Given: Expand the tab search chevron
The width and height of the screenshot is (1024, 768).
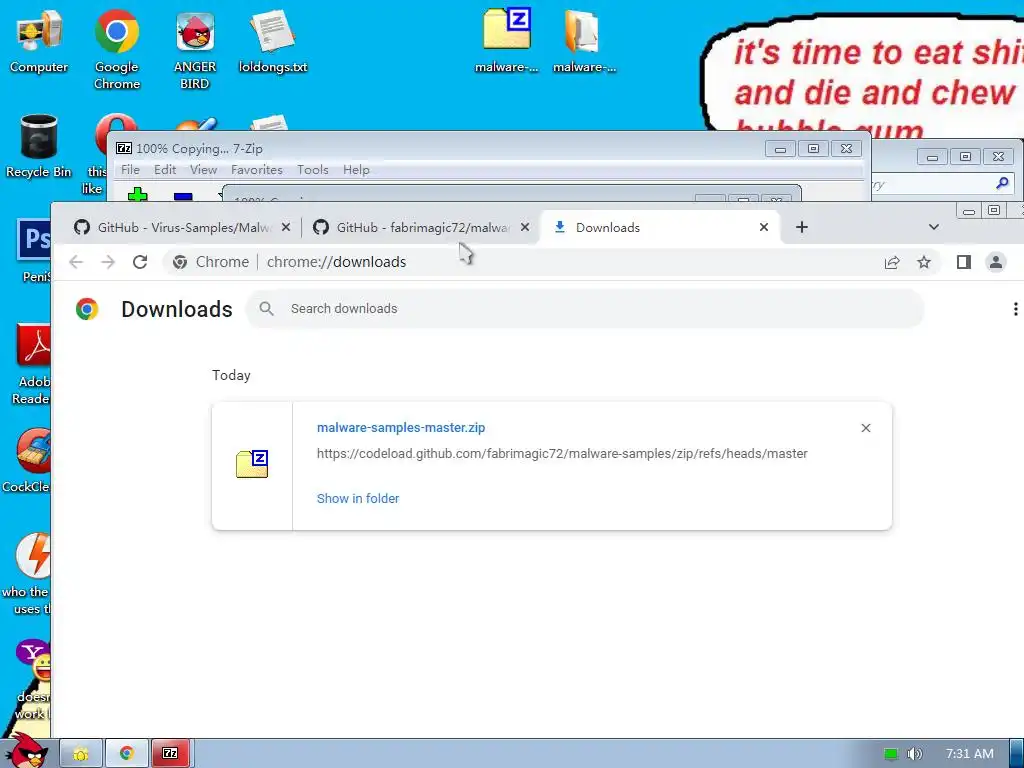Looking at the screenshot, I should tap(934, 227).
